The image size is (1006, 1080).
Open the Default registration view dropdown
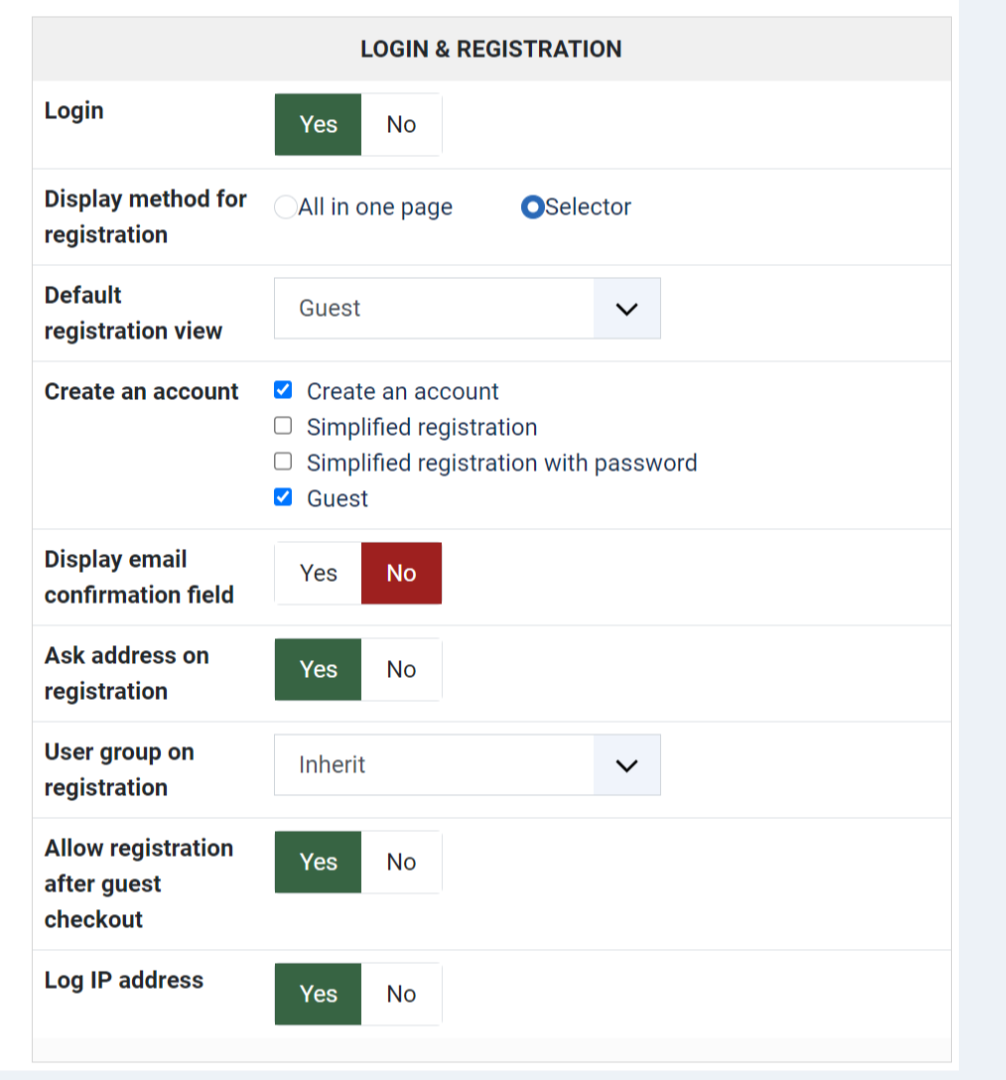[x=435, y=309]
